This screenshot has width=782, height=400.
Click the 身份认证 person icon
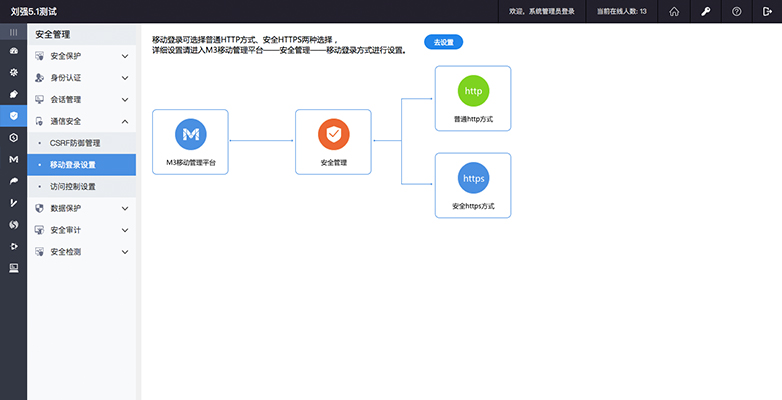click(x=40, y=78)
